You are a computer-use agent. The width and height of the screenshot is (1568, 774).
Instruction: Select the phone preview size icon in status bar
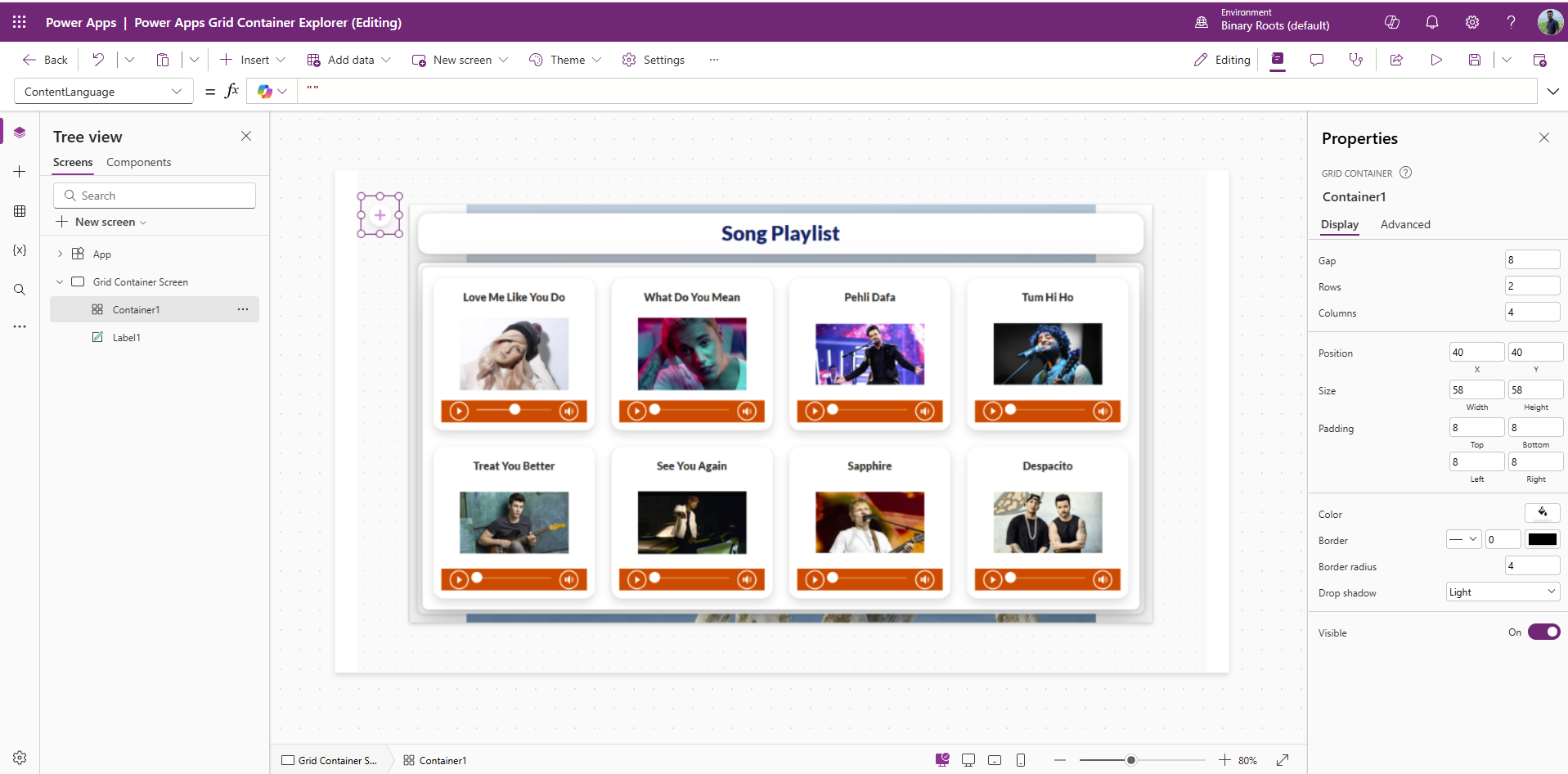click(x=1021, y=760)
